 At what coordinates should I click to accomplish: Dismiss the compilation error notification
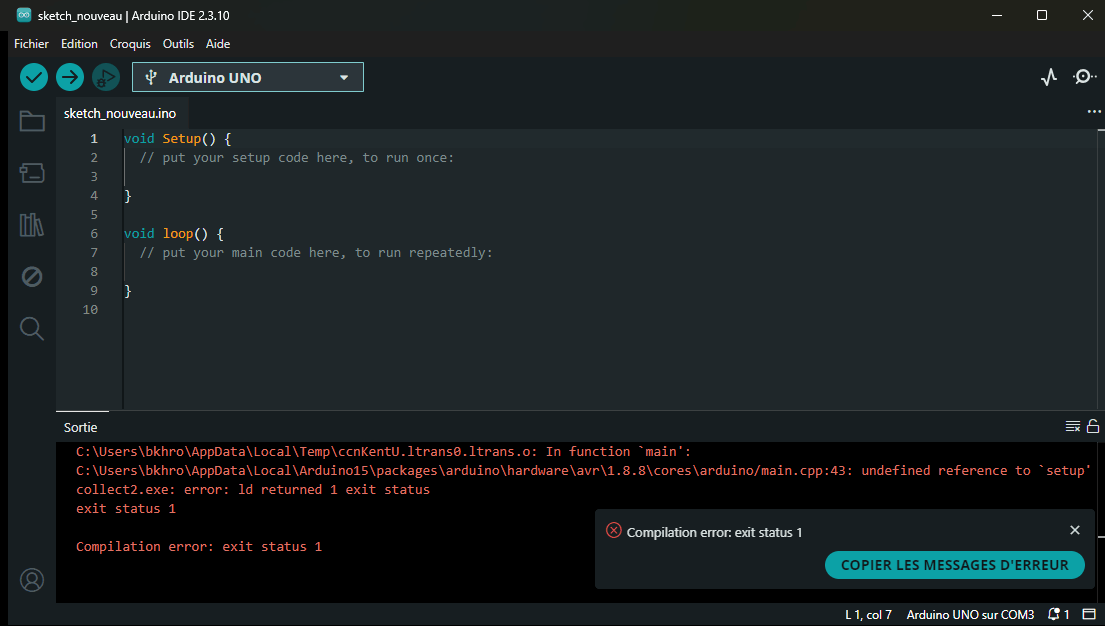coord(1075,530)
